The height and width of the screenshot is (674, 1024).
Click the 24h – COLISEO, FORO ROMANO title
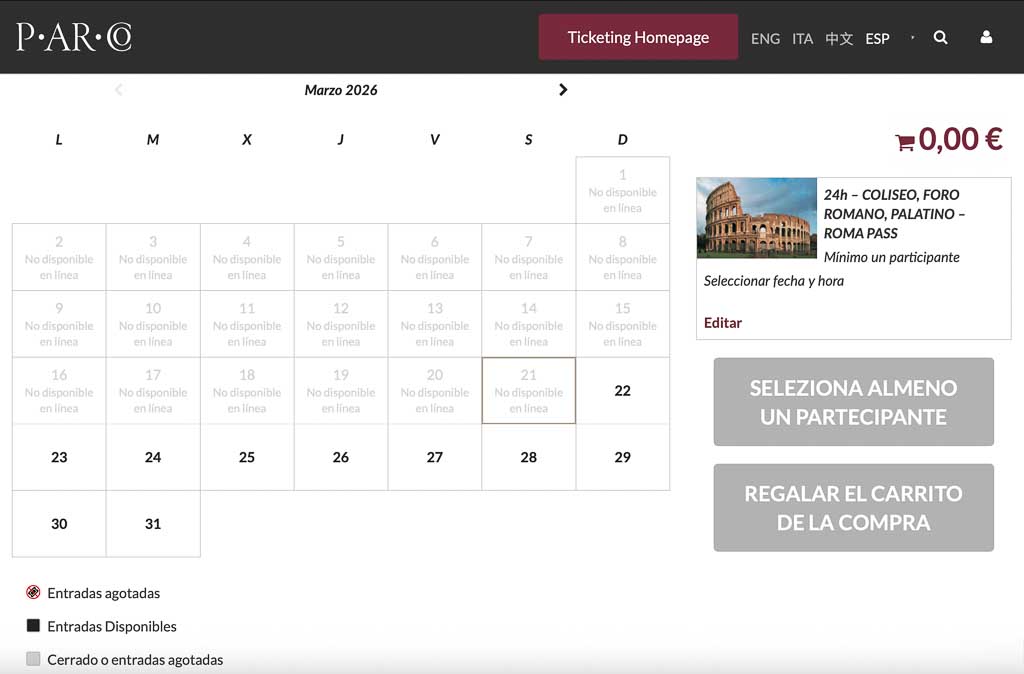(x=895, y=214)
